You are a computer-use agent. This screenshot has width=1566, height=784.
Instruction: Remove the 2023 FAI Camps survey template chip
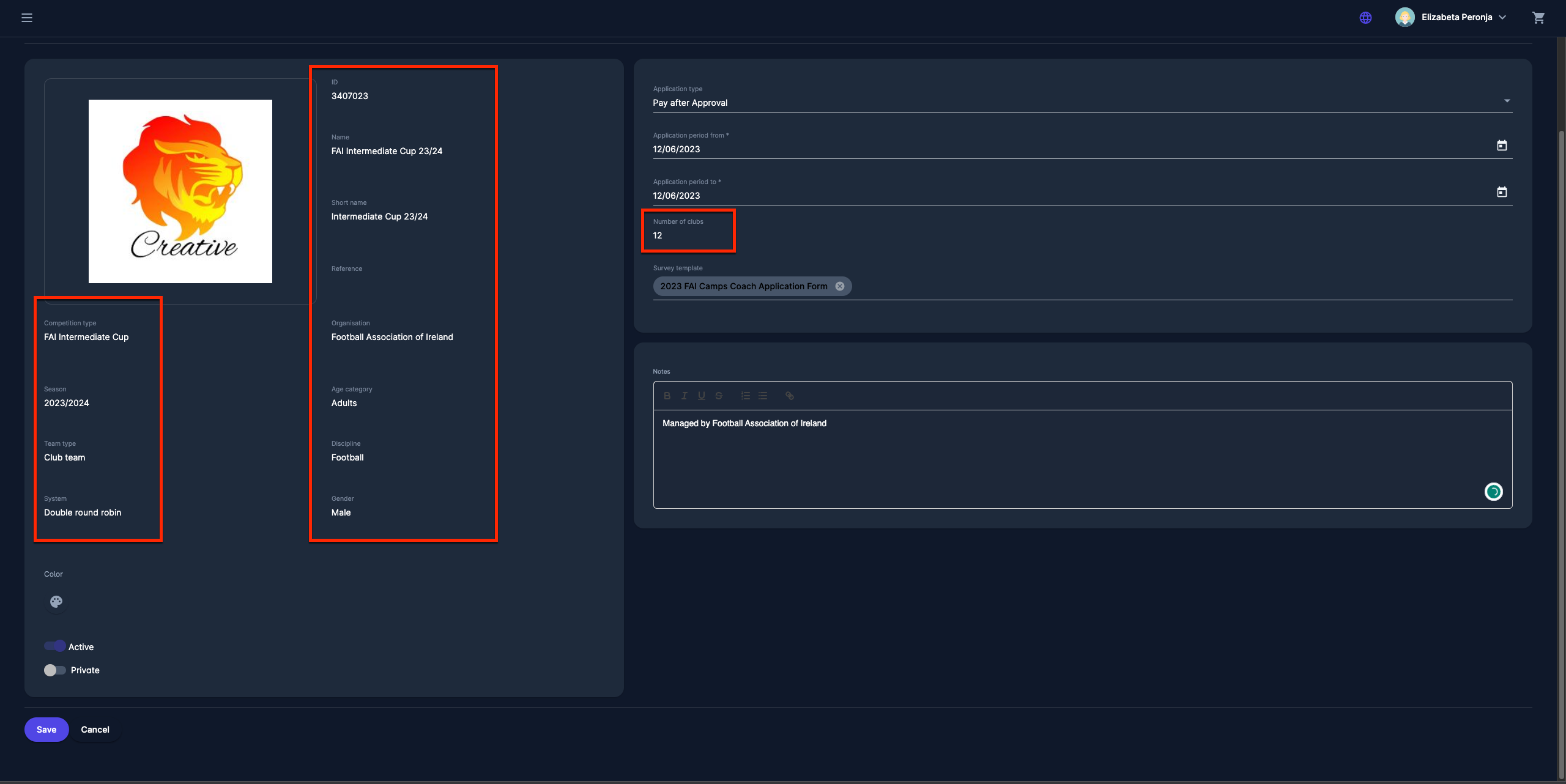click(840, 286)
